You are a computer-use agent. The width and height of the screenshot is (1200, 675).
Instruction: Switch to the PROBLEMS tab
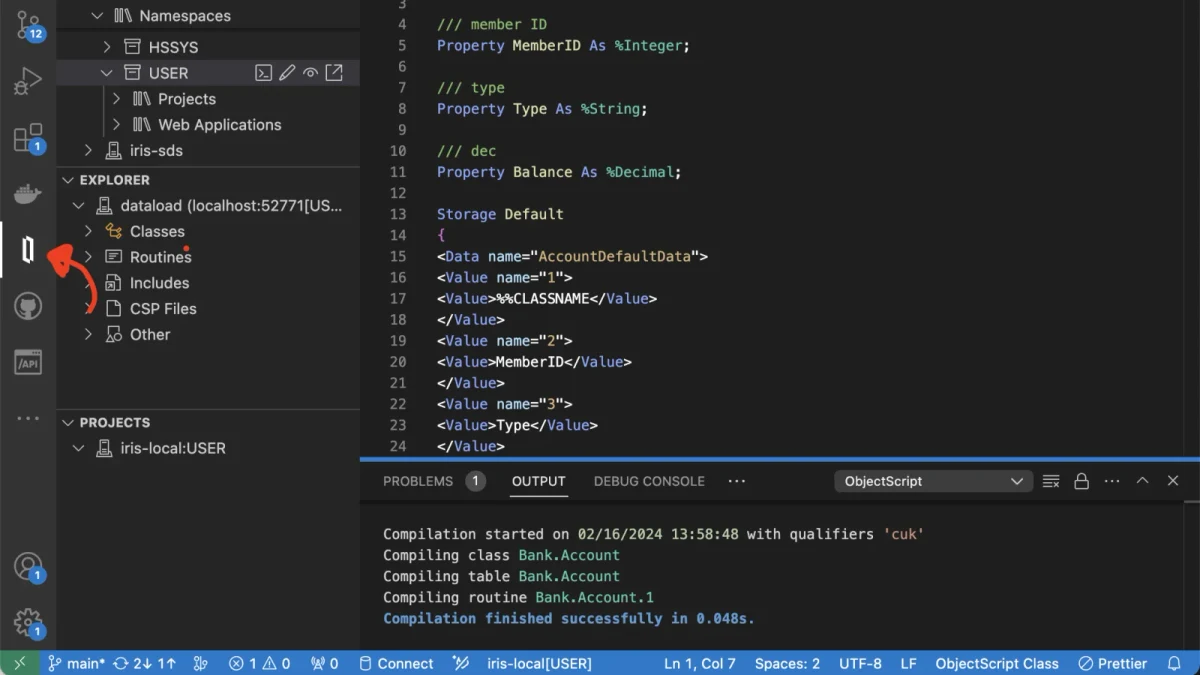pyautogui.click(x=418, y=481)
